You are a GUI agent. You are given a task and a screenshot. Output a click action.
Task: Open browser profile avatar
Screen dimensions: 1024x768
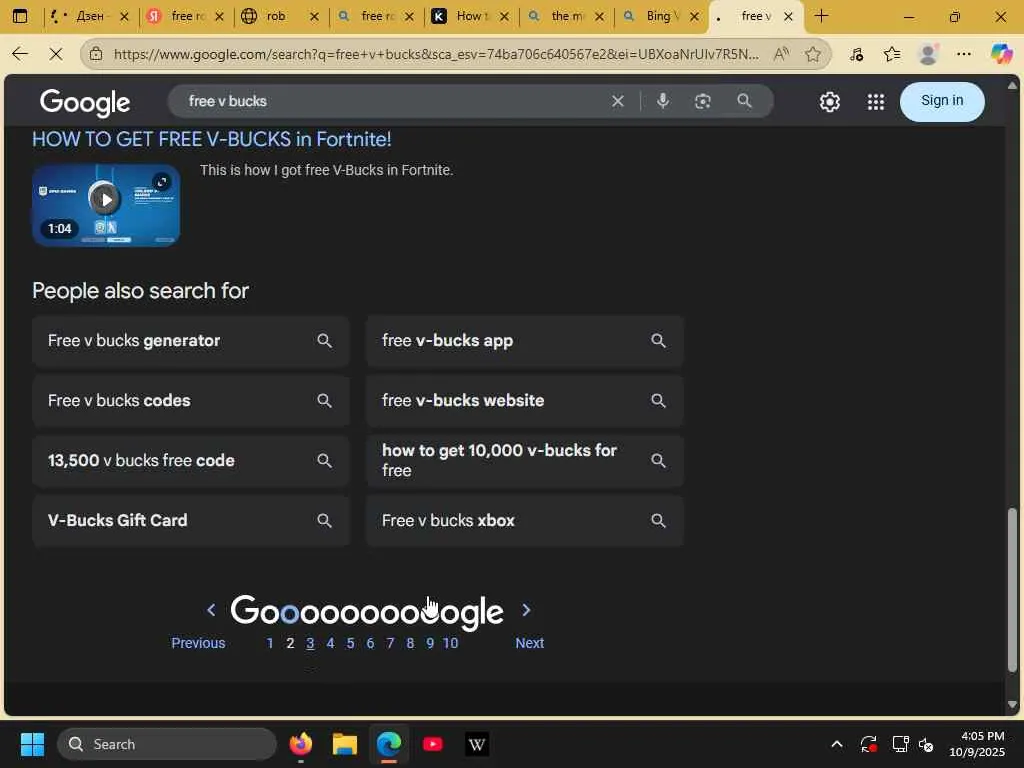[928, 54]
